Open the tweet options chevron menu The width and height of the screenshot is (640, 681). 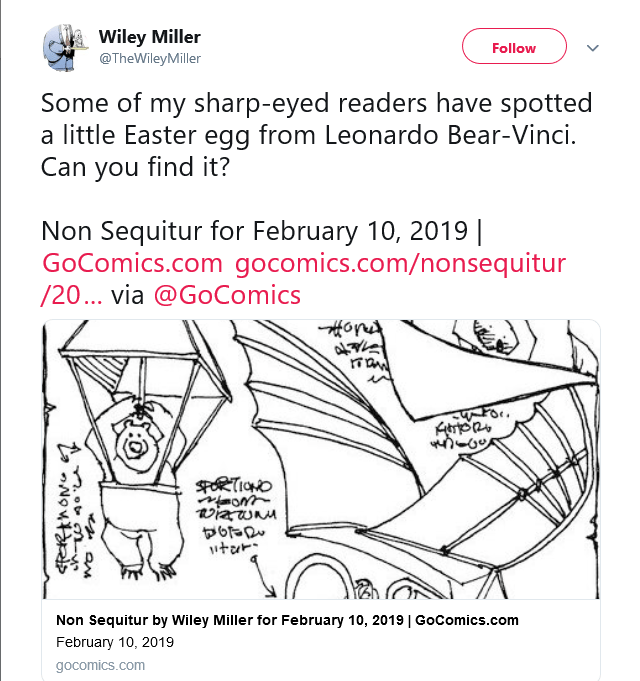592,48
